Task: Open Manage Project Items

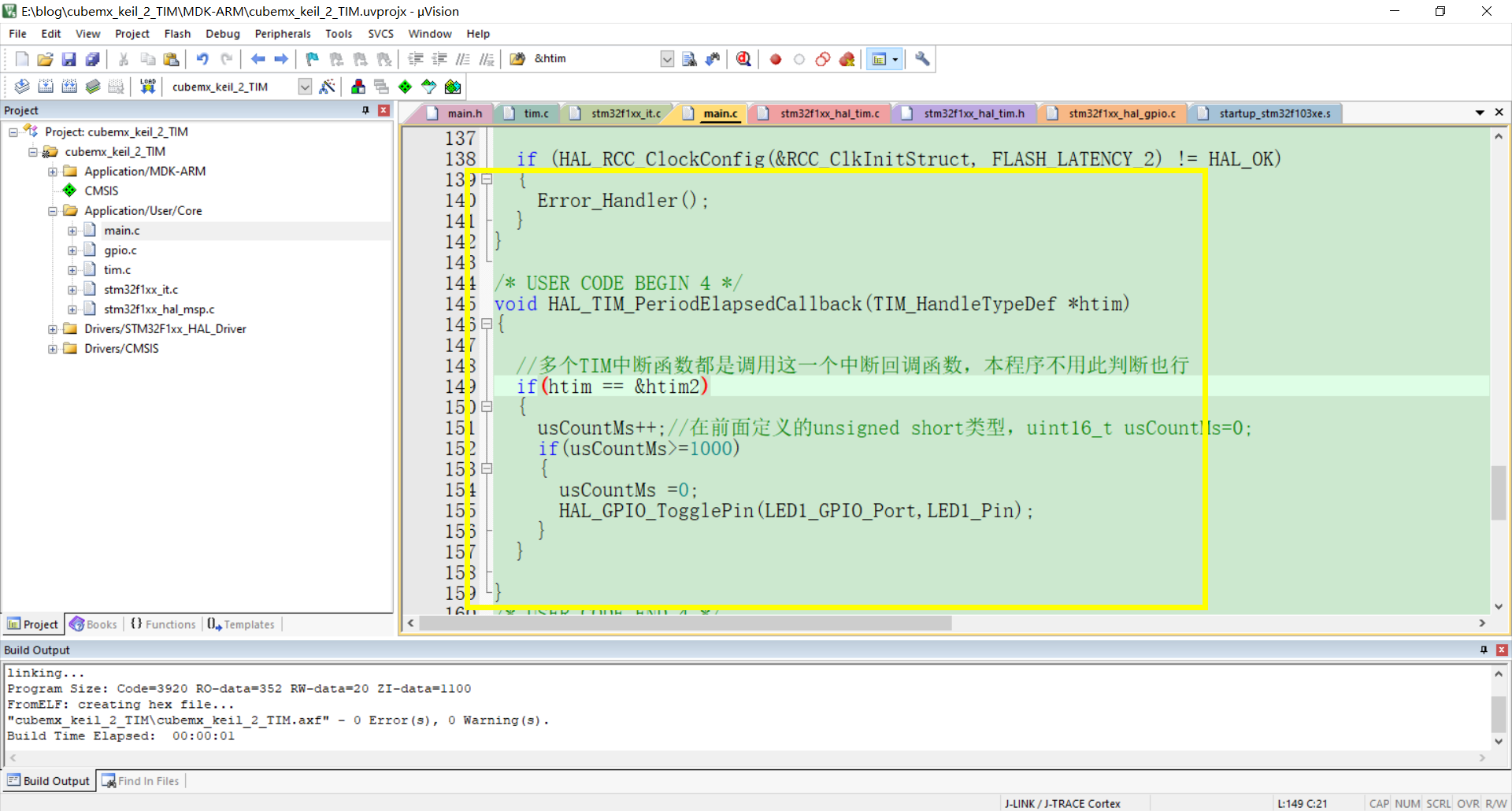Action: click(358, 87)
